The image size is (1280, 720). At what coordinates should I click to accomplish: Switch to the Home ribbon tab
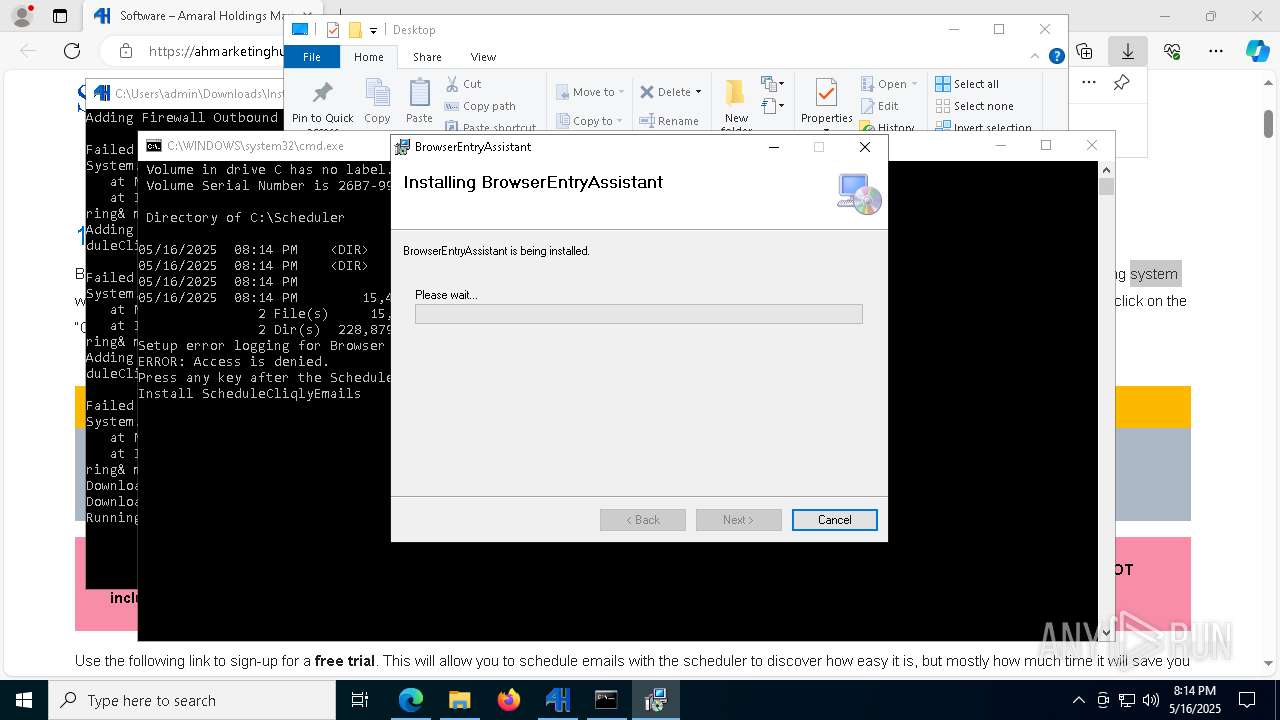[368, 57]
